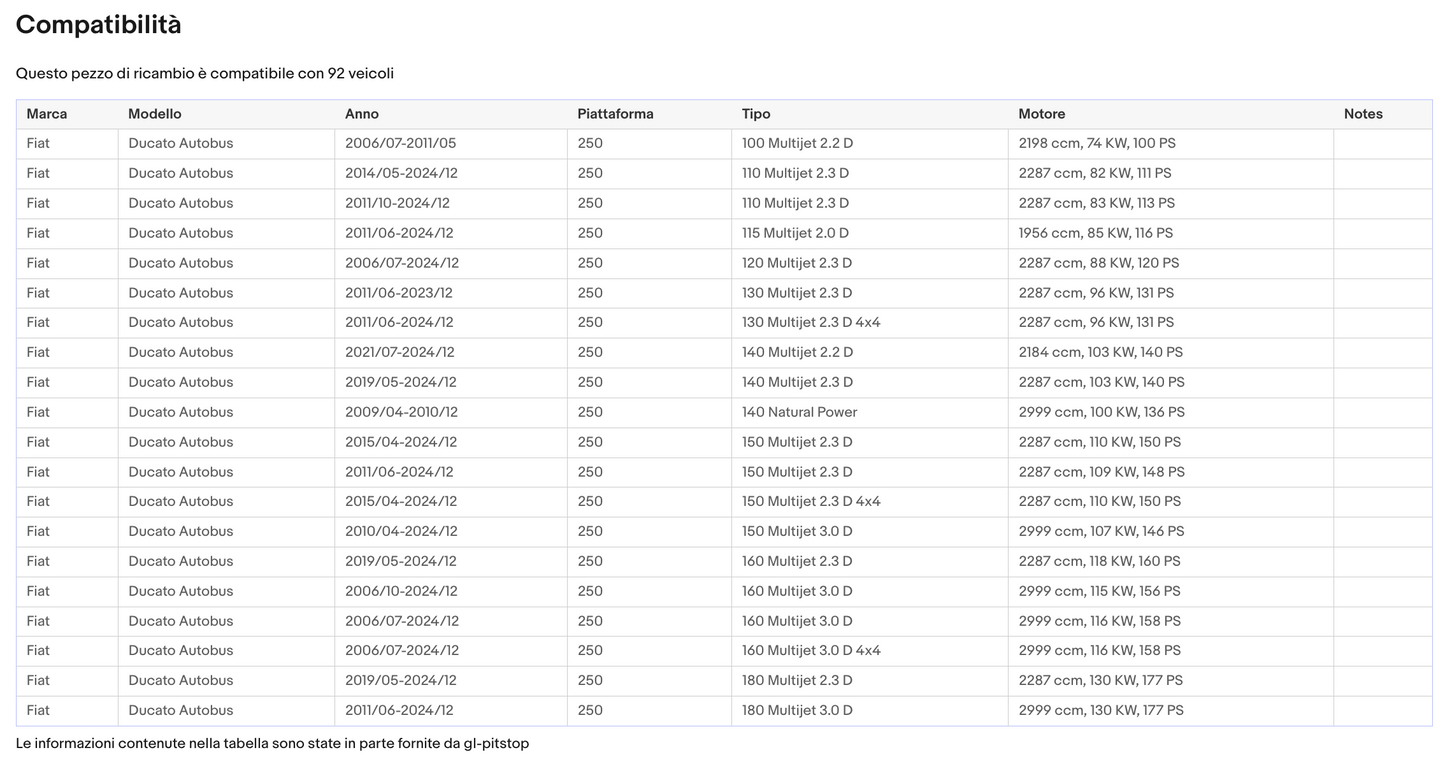Viewport: 1445px width, 771px height.
Task: Click the Compatibilità section heading
Action: pyautogui.click(x=98, y=25)
